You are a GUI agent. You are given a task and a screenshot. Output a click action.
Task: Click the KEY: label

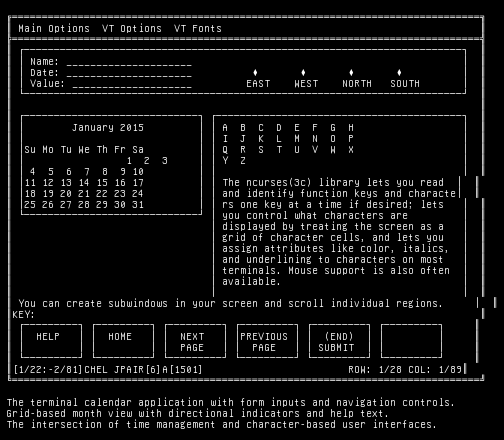[x=24, y=315]
